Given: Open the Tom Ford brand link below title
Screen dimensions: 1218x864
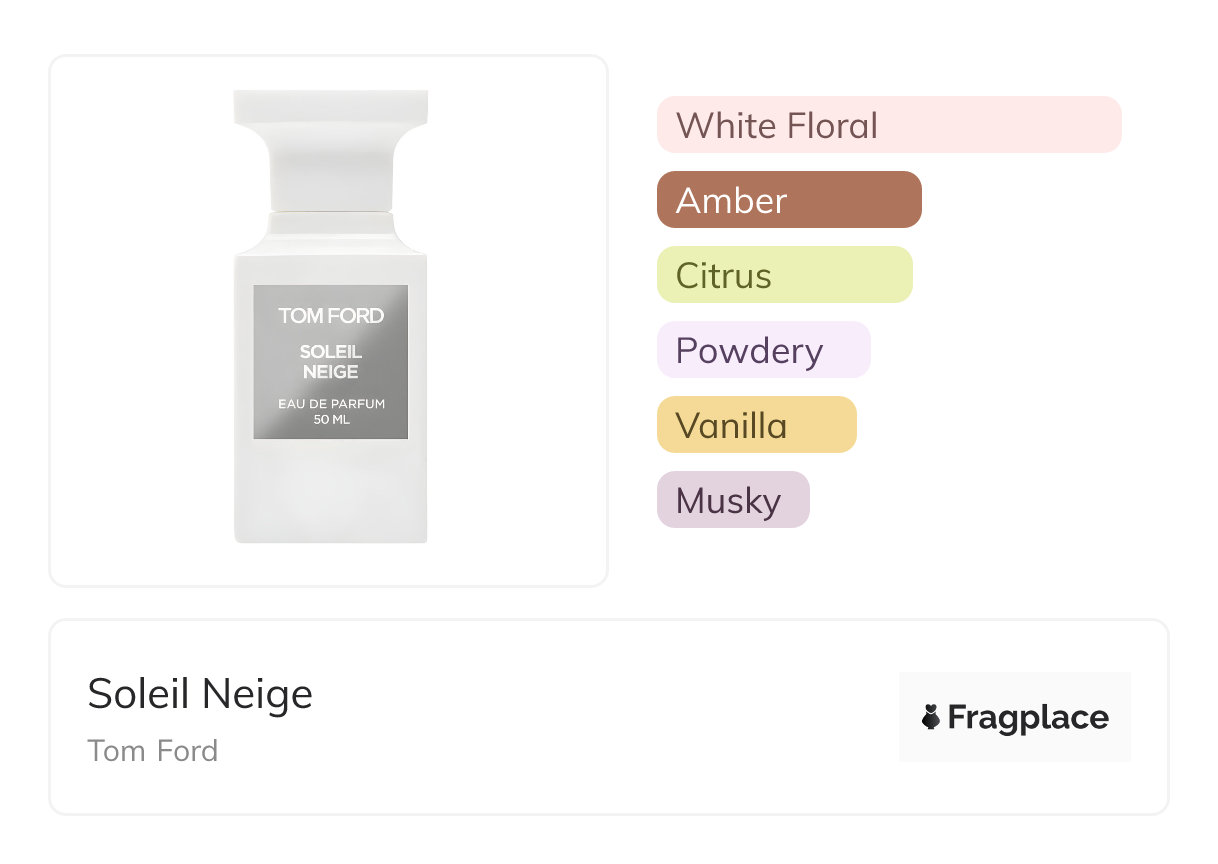Looking at the screenshot, I should pos(152,750).
